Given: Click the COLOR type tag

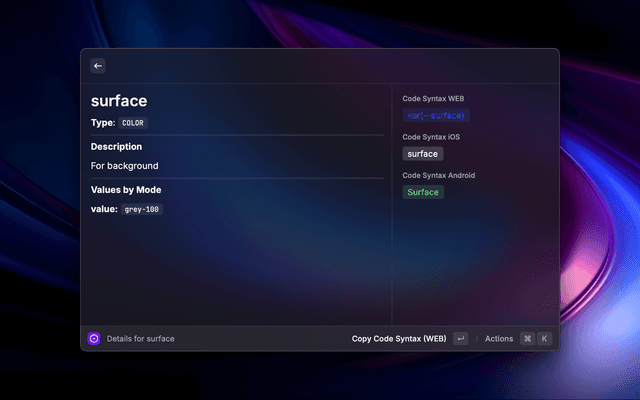Looking at the screenshot, I should point(133,123).
